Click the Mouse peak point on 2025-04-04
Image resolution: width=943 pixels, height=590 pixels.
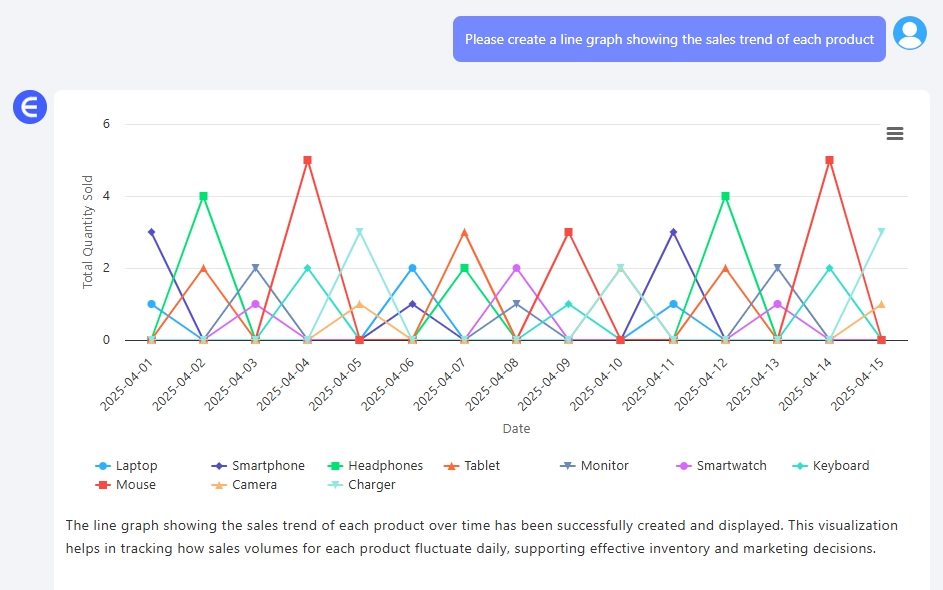[307, 160]
